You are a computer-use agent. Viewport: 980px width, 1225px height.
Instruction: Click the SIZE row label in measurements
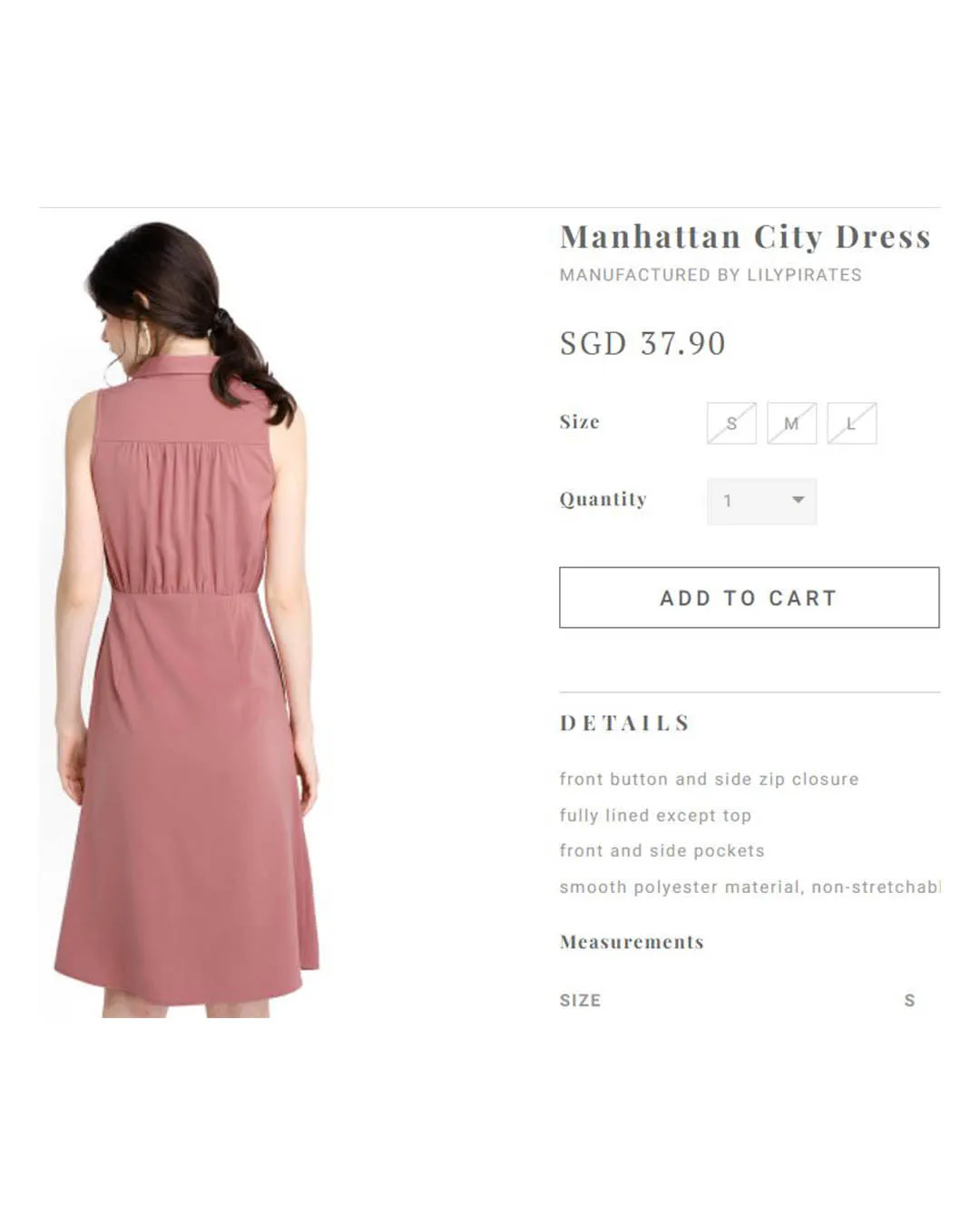[x=580, y=1001]
